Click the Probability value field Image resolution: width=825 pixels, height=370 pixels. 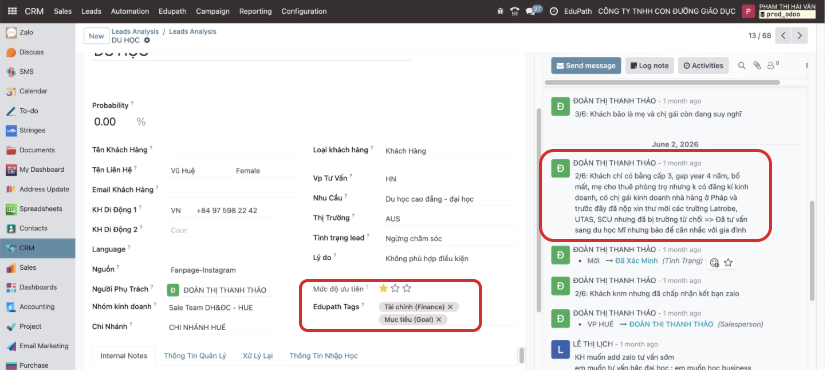pyautogui.click(x=113, y=122)
